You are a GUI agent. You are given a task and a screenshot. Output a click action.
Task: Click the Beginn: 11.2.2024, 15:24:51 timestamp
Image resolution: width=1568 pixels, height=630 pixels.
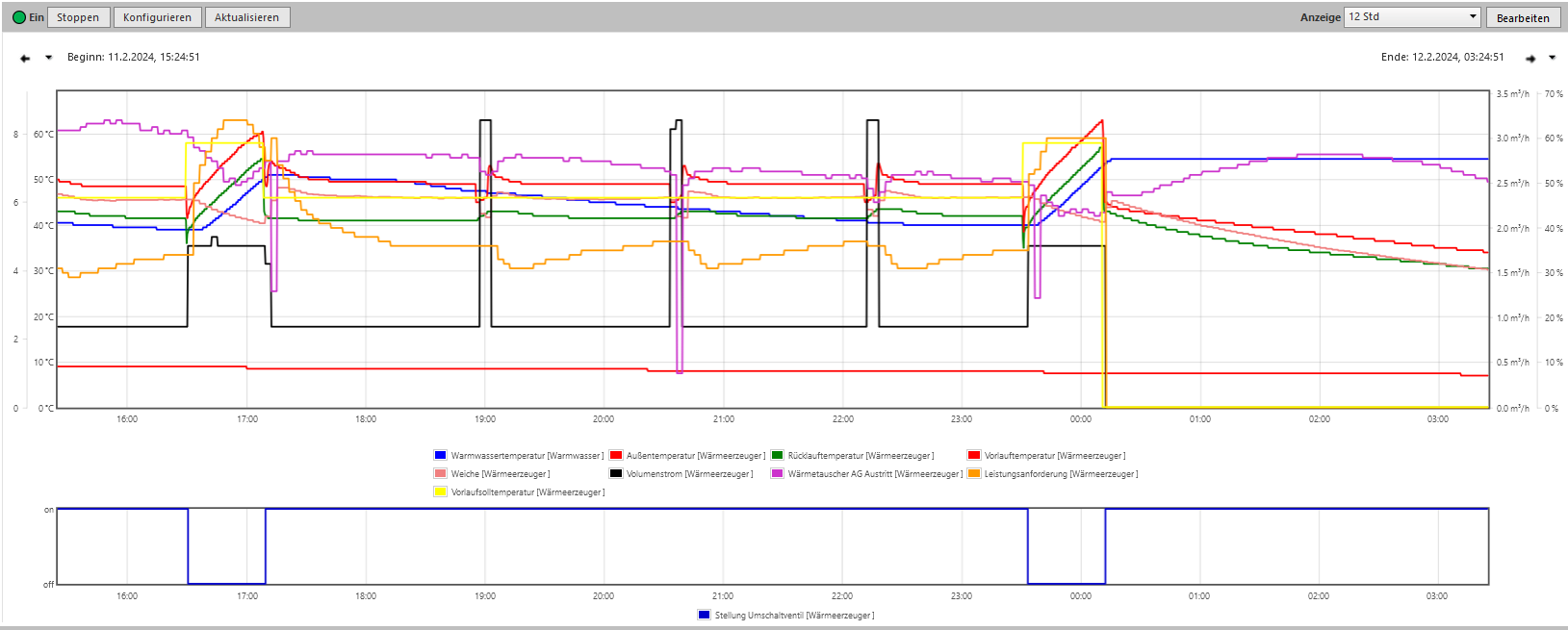click(x=134, y=57)
